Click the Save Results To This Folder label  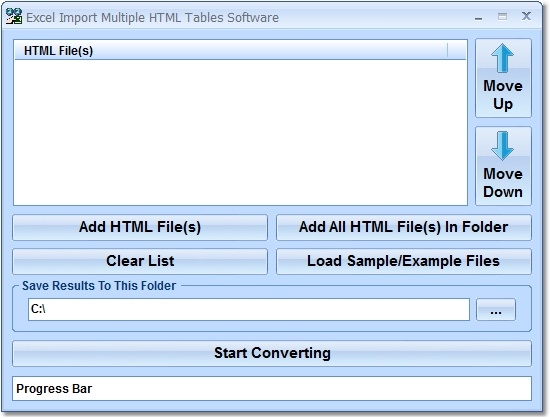[99, 286]
